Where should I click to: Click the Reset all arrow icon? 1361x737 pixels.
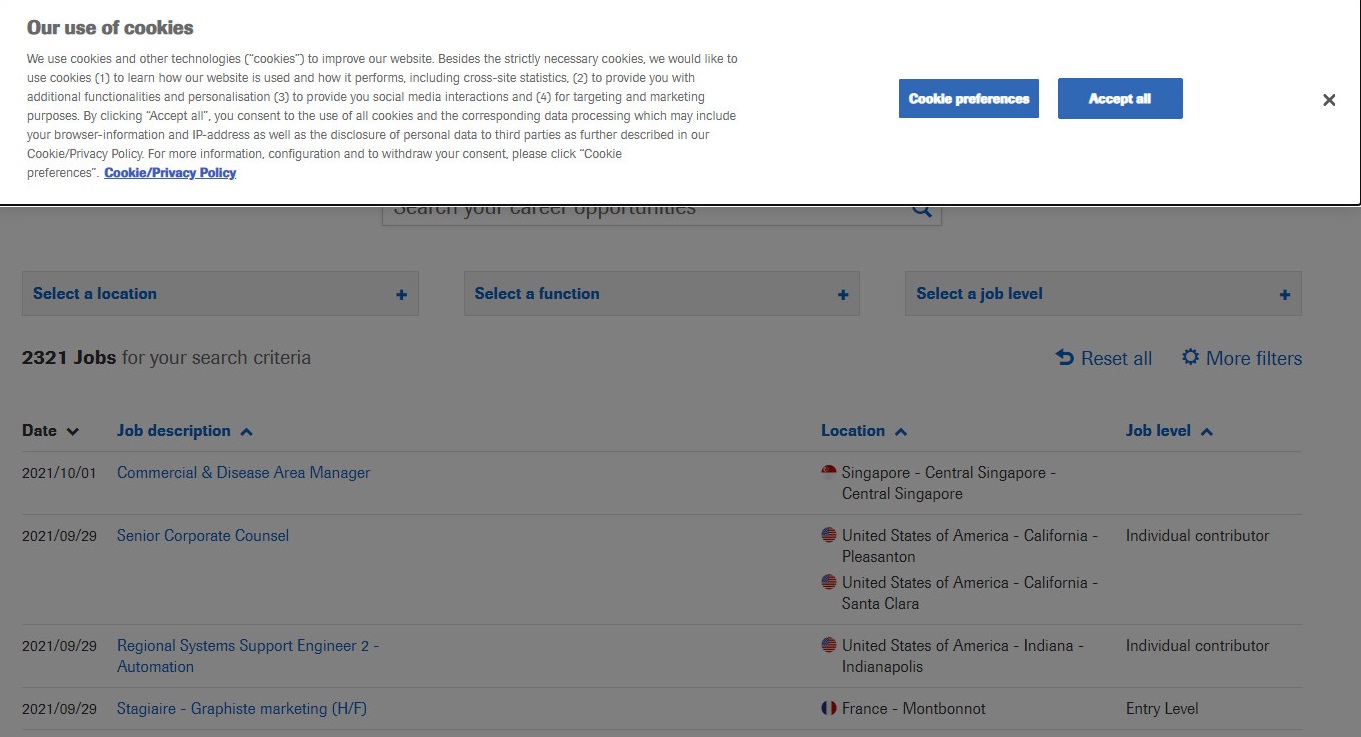(1065, 358)
